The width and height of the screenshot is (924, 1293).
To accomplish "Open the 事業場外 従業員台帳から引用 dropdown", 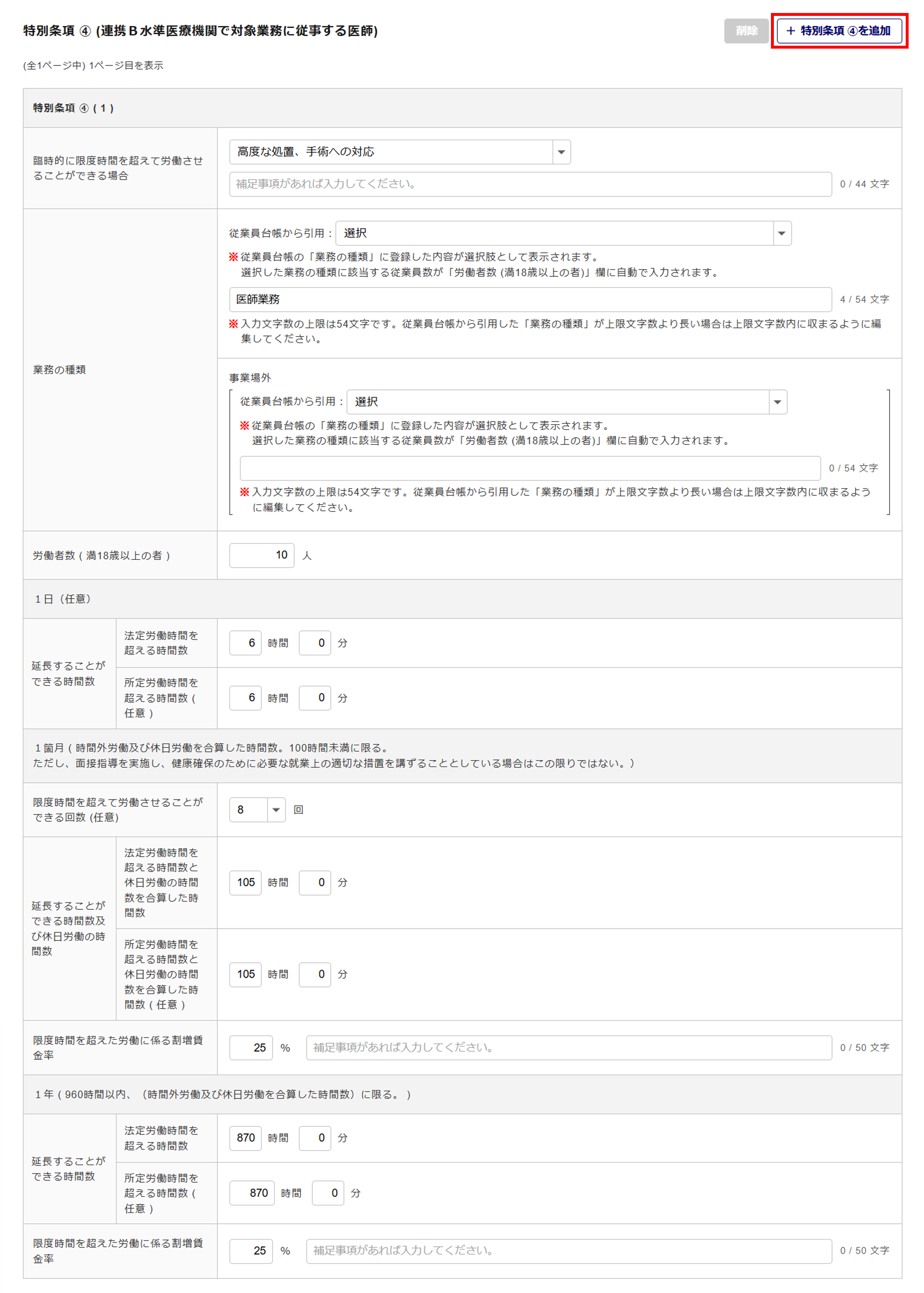I will pyautogui.click(x=566, y=402).
